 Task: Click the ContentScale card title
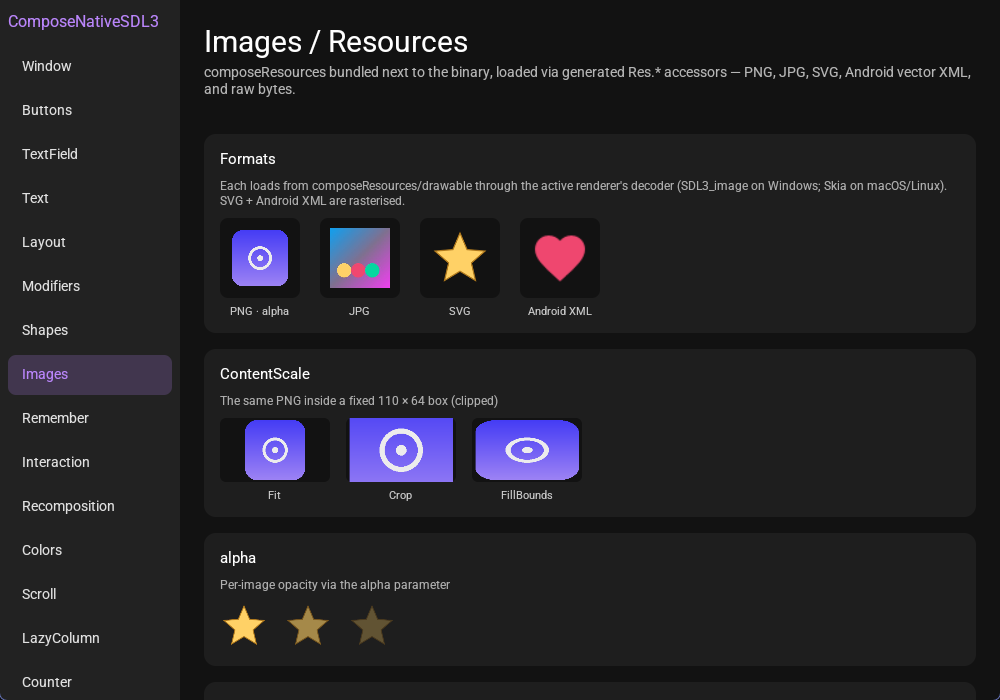pos(265,374)
